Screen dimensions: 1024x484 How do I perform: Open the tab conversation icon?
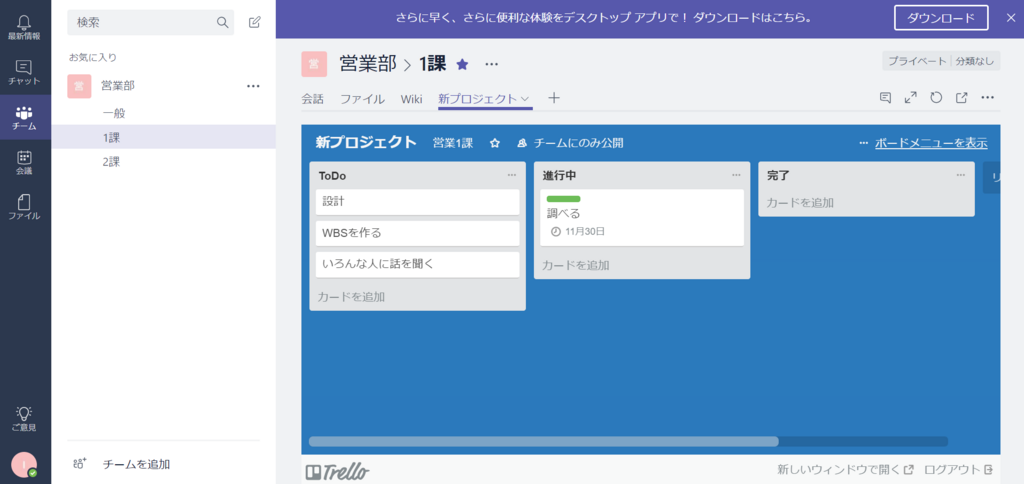[x=886, y=98]
